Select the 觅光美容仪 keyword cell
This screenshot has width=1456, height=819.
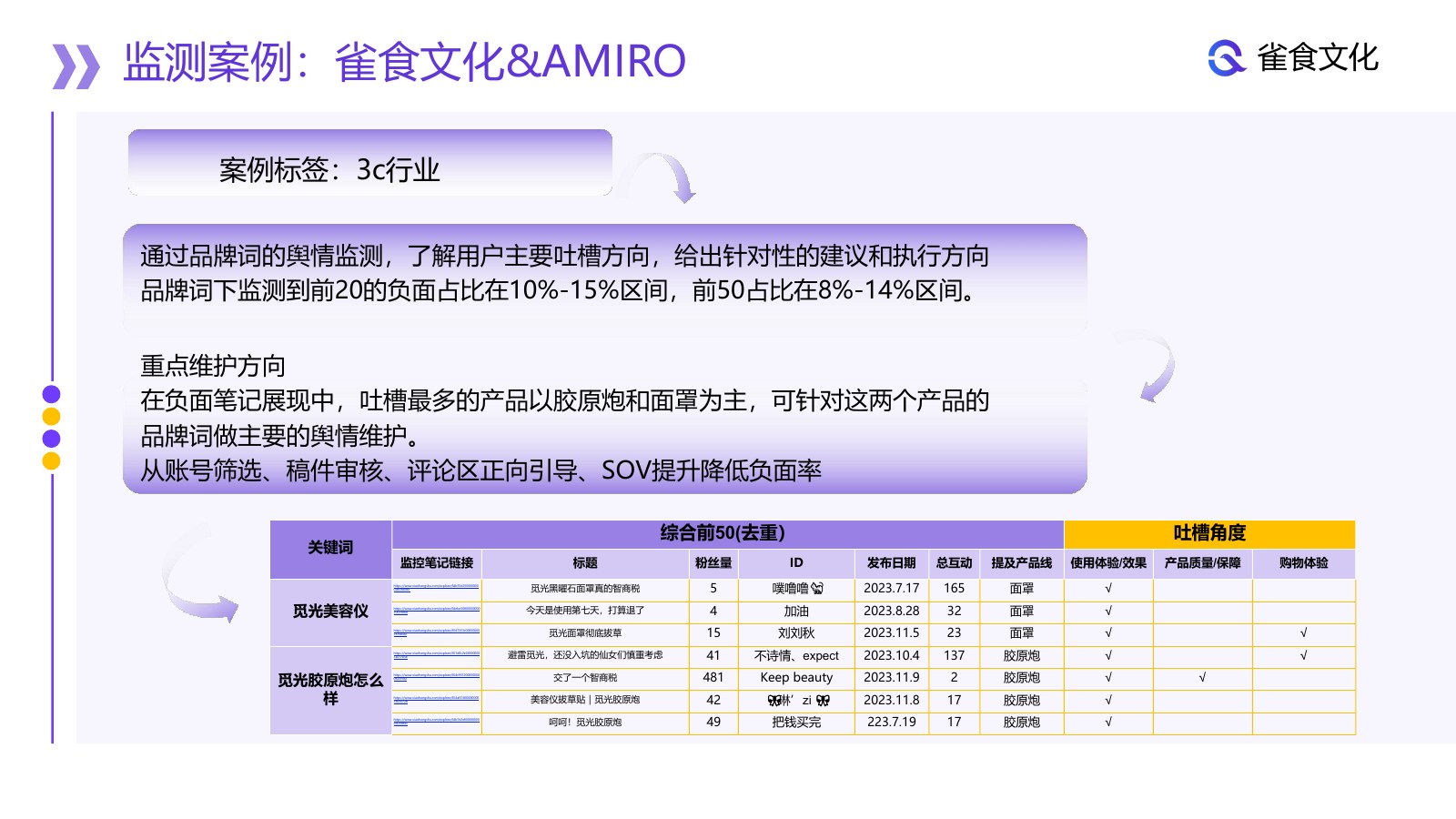(x=330, y=612)
